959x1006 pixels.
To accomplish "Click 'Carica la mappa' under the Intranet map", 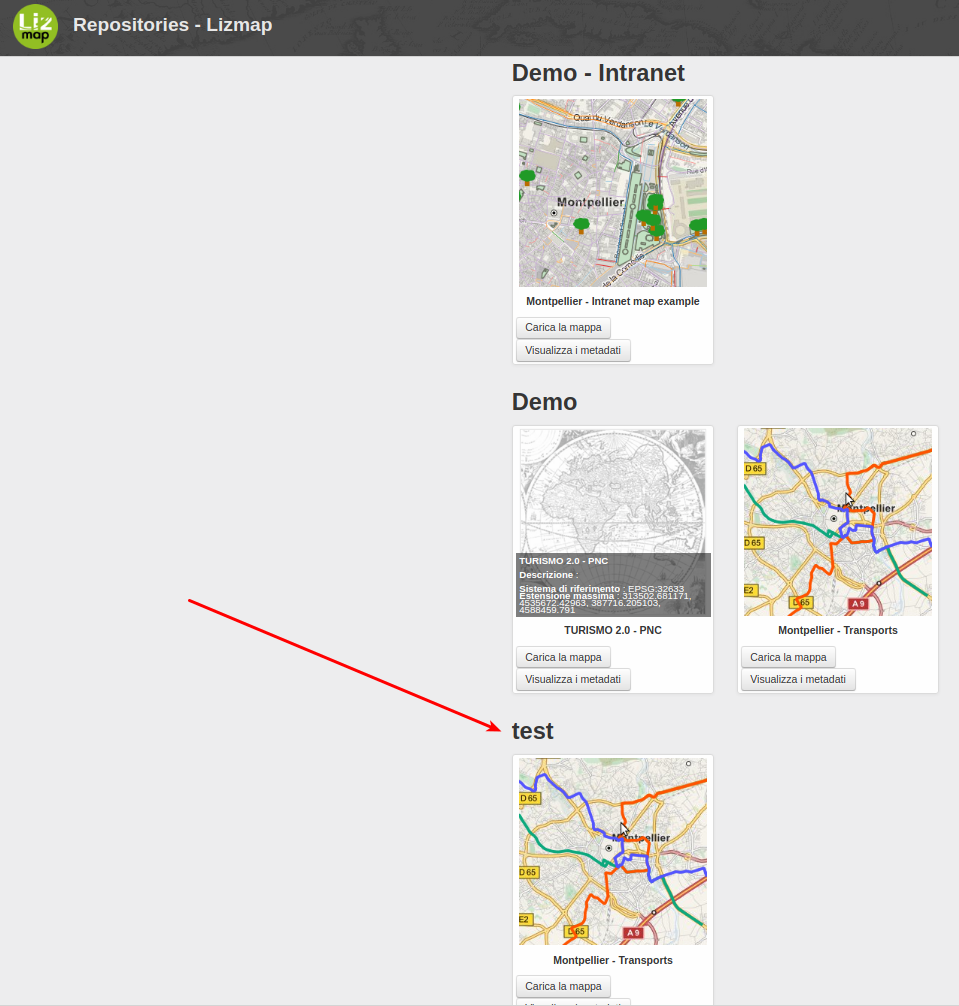I will click(x=562, y=327).
